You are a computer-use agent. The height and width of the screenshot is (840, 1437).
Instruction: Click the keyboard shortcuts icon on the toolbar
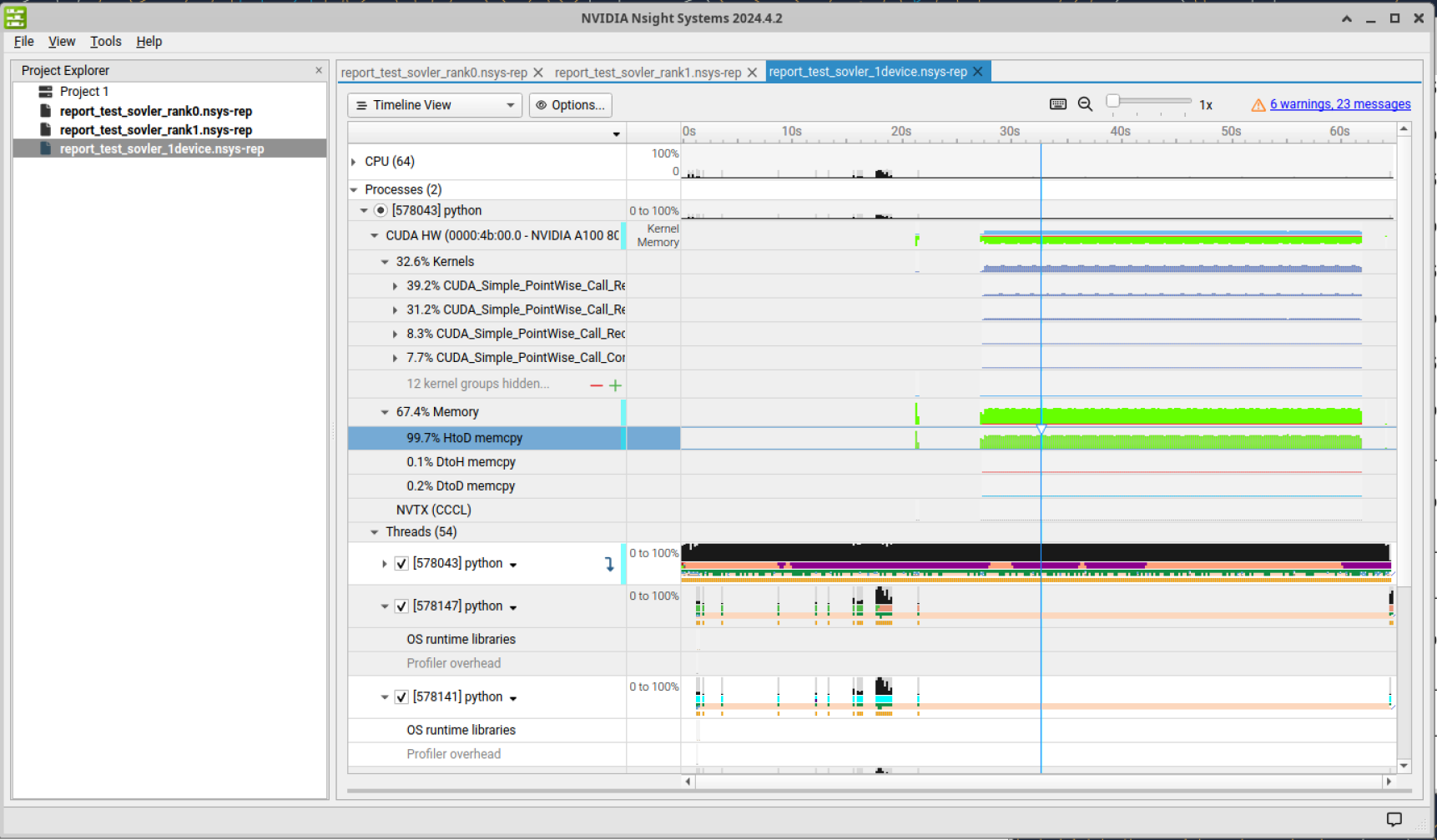pyautogui.click(x=1057, y=104)
